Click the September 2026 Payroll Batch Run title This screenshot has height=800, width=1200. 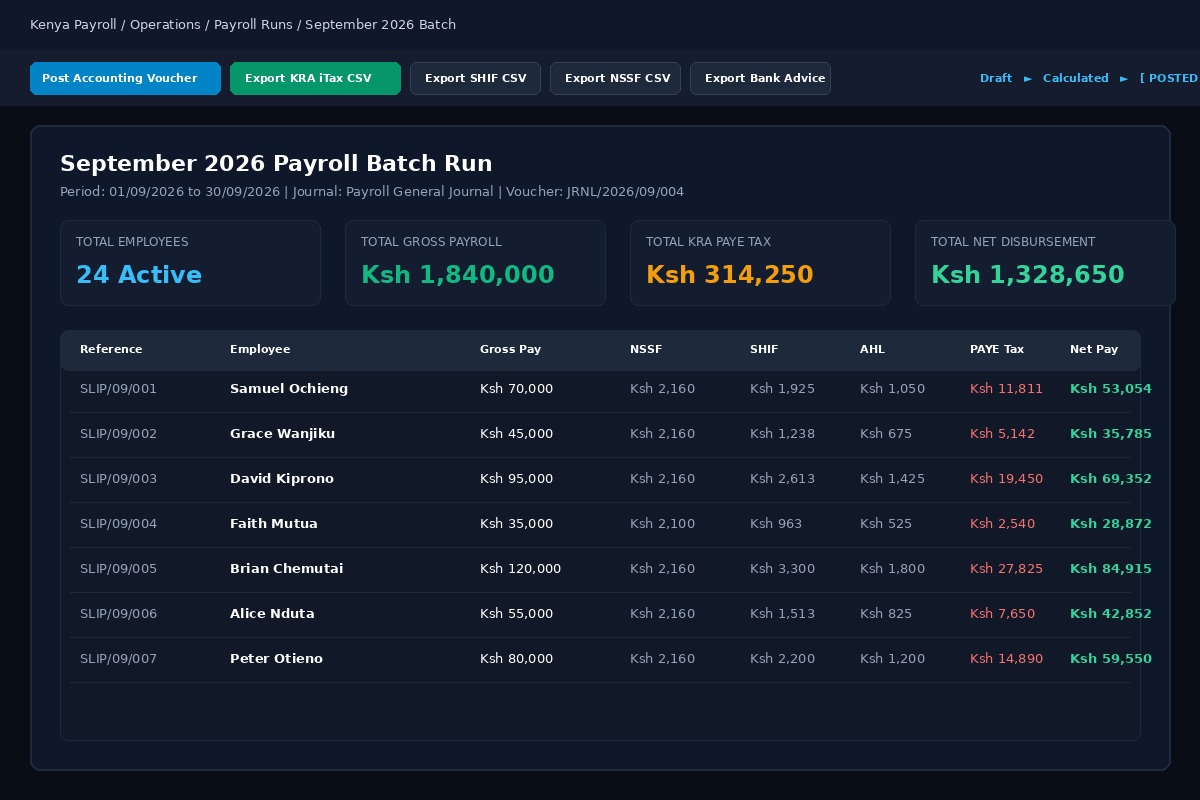(x=276, y=164)
